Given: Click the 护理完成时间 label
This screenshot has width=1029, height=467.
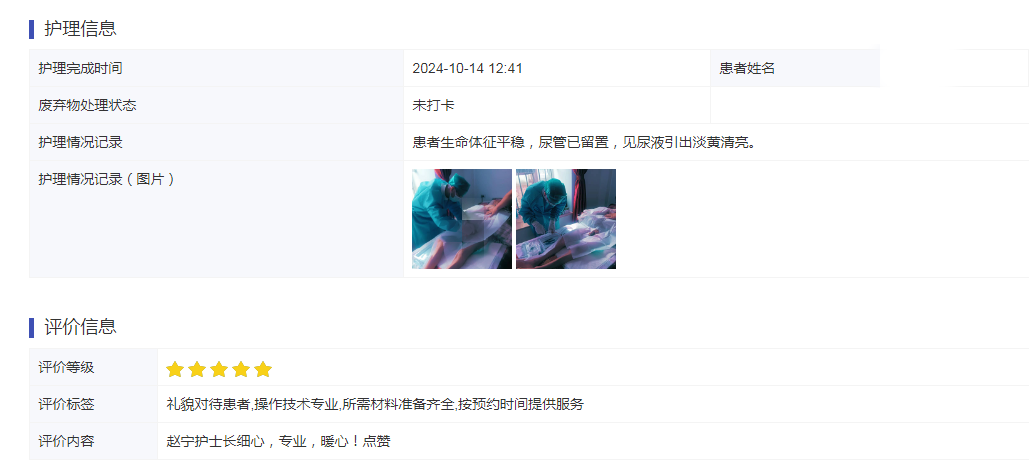Looking at the screenshot, I should [x=80, y=68].
